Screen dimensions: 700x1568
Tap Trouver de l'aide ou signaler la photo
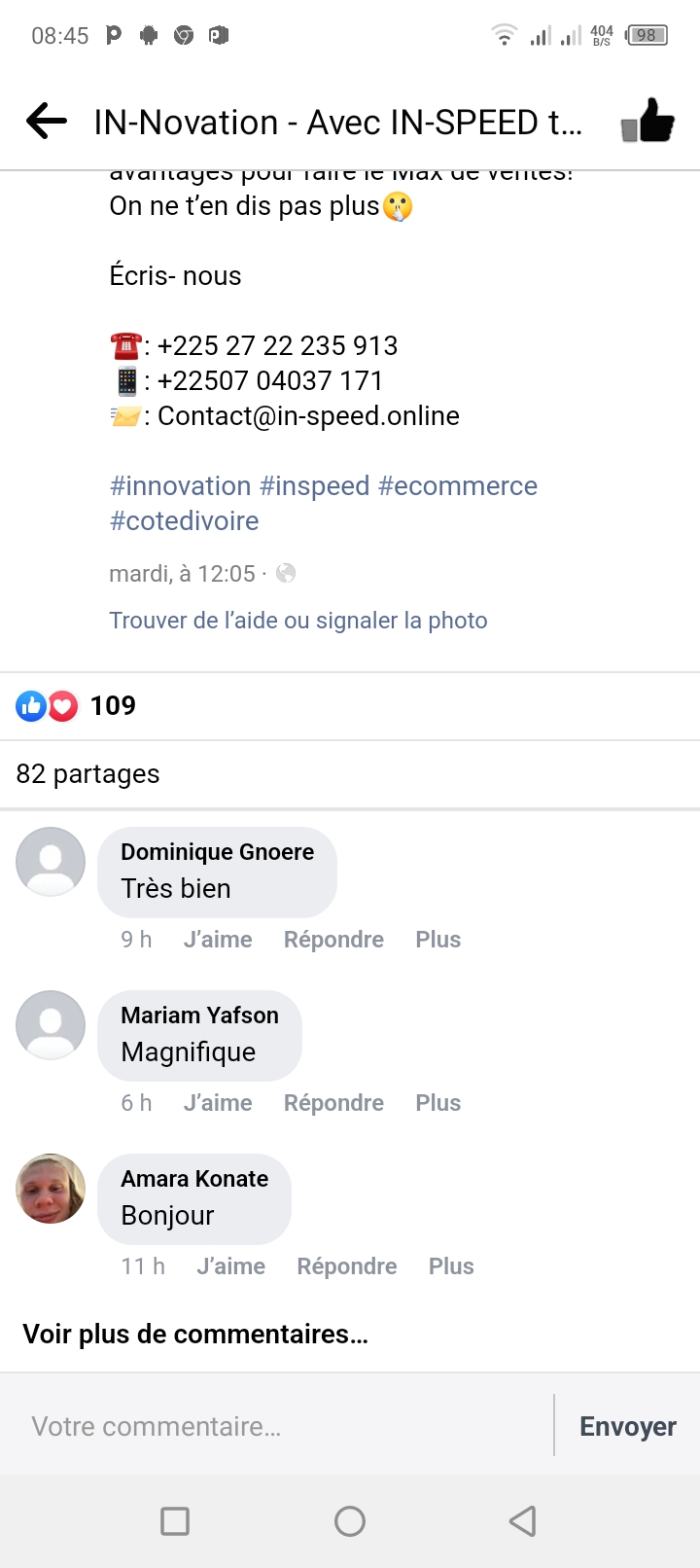[x=297, y=621]
